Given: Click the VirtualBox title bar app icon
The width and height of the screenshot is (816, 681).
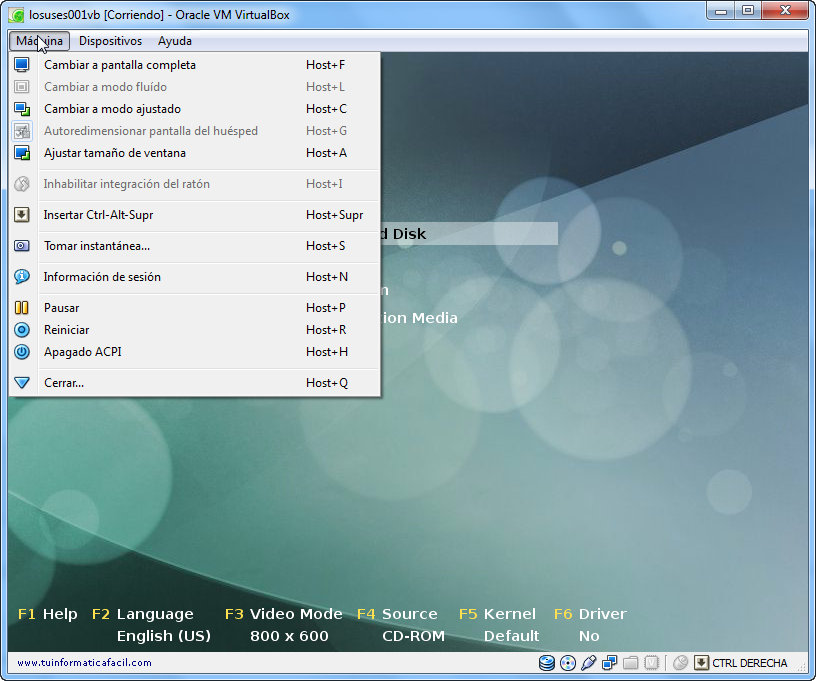Looking at the screenshot, I should tap(16, 15).
